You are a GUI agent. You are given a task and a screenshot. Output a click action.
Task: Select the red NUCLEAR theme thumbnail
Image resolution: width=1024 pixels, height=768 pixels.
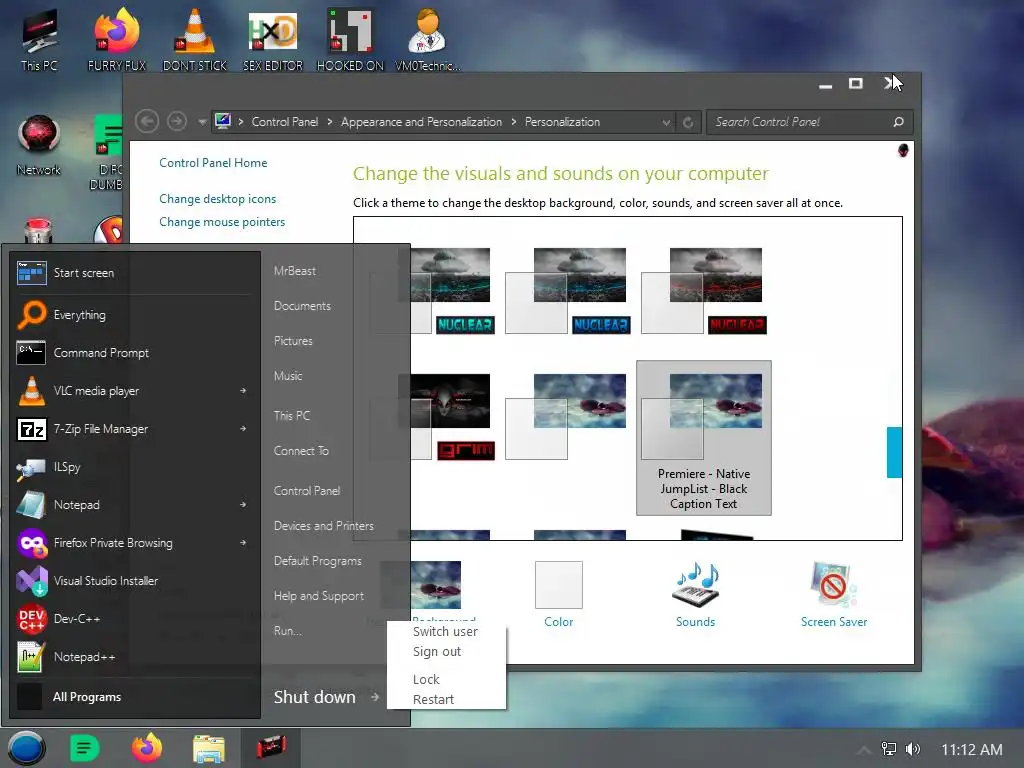[704, 291]
